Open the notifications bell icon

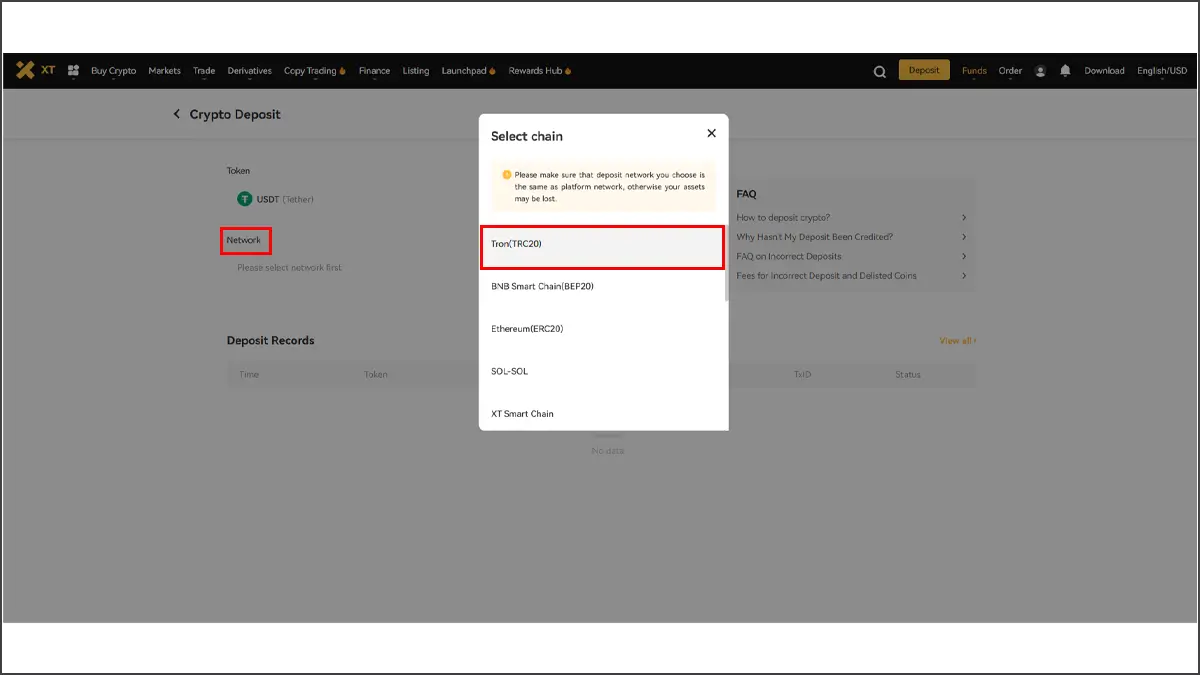coord(1066,71)
